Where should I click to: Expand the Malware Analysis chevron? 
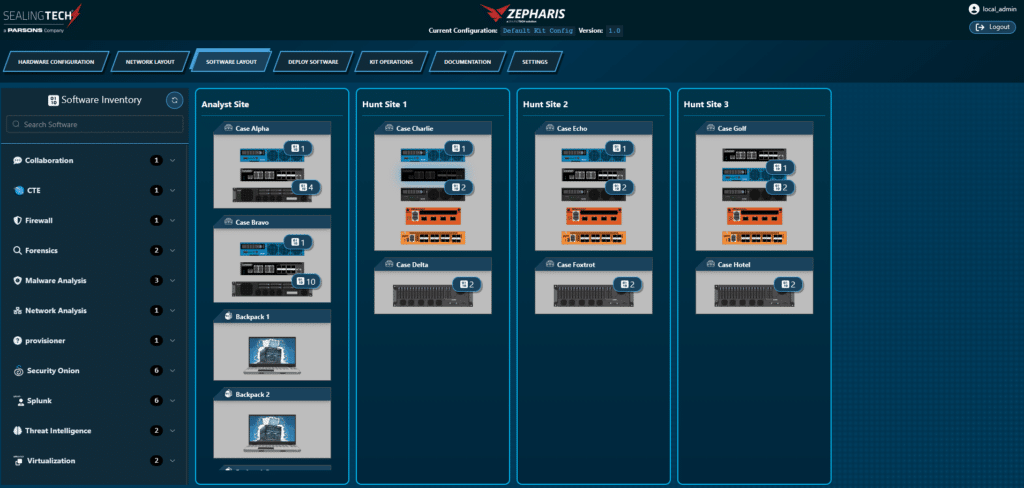172,281
